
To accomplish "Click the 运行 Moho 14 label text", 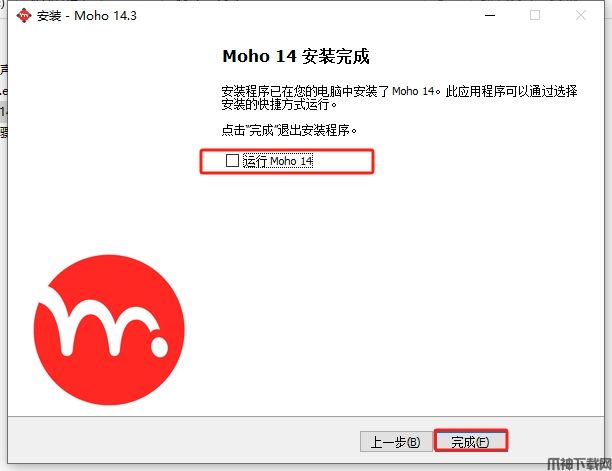I will (x=278, y=161).
